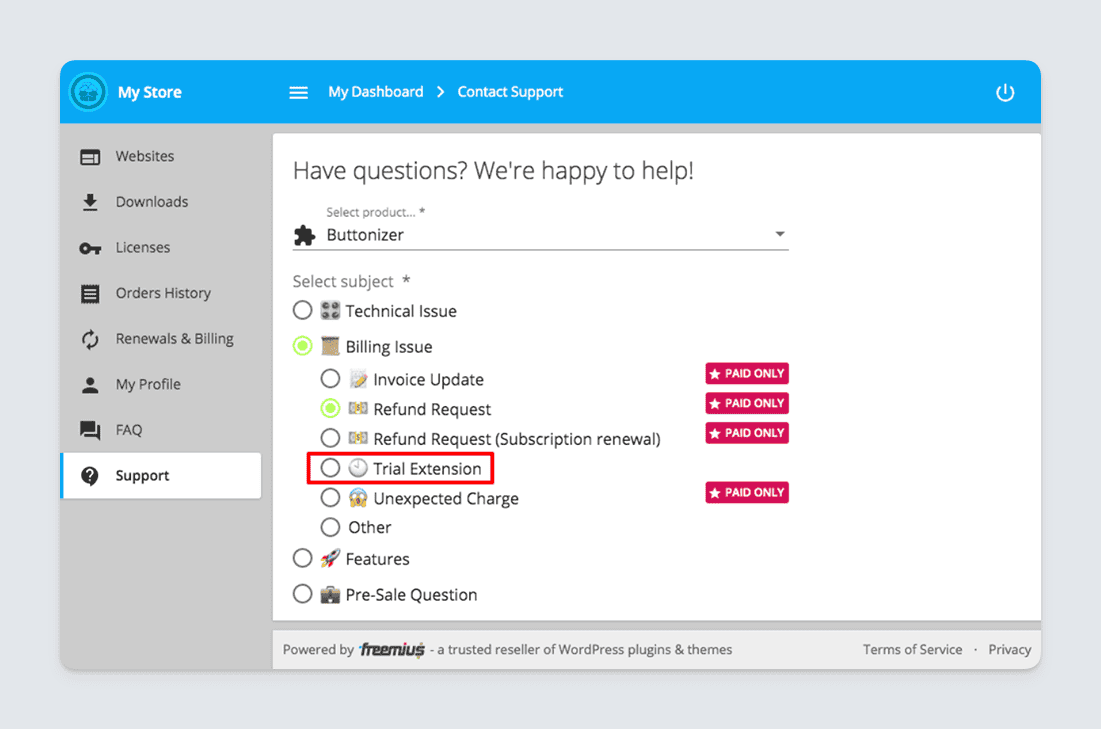Click the Features rocket icon
This screenshot has height=729, width=1101.
point(330,558)
